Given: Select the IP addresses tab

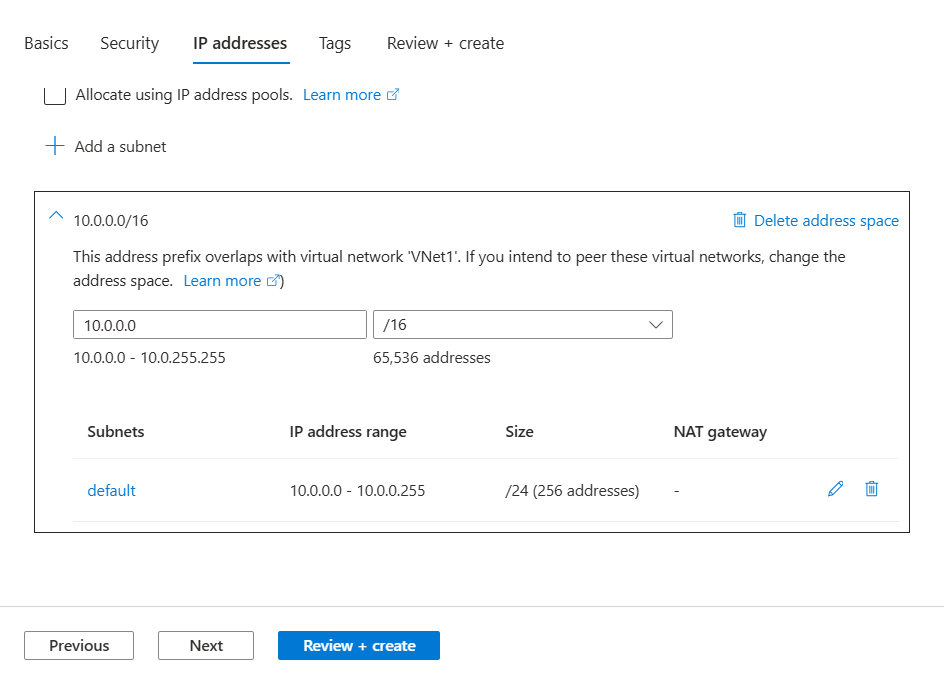Looking at the screenshot, I should [240, 43].
